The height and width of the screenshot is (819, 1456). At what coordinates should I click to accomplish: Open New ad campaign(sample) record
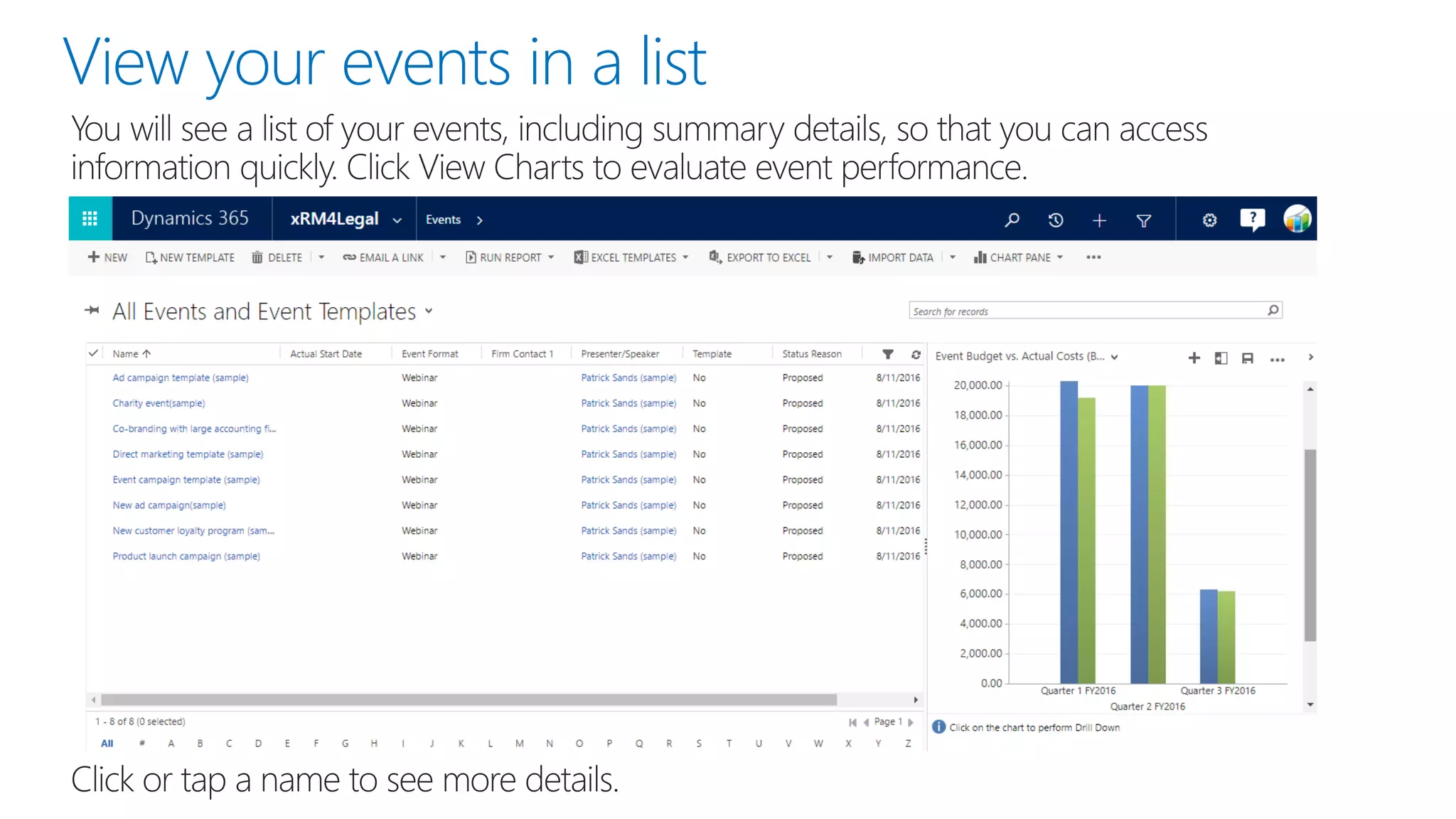coord(169,505)
